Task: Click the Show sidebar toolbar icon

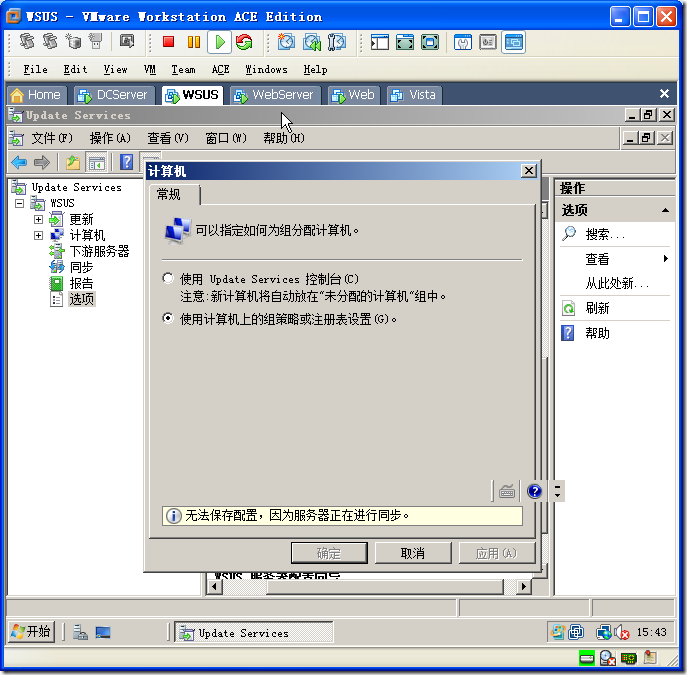Action: (x=379, y=42)
